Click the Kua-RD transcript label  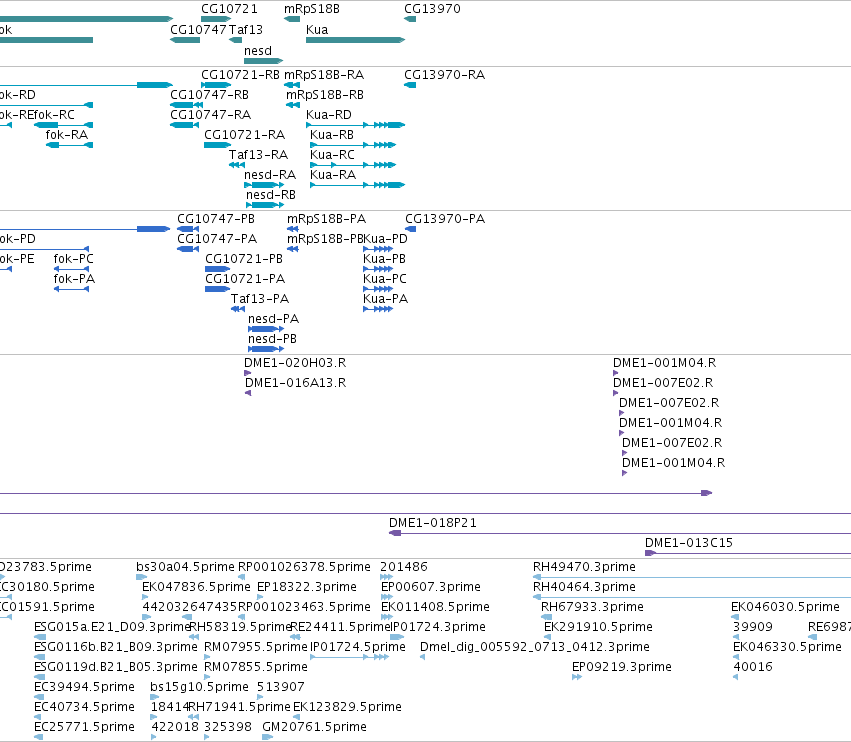coord(329,115)
